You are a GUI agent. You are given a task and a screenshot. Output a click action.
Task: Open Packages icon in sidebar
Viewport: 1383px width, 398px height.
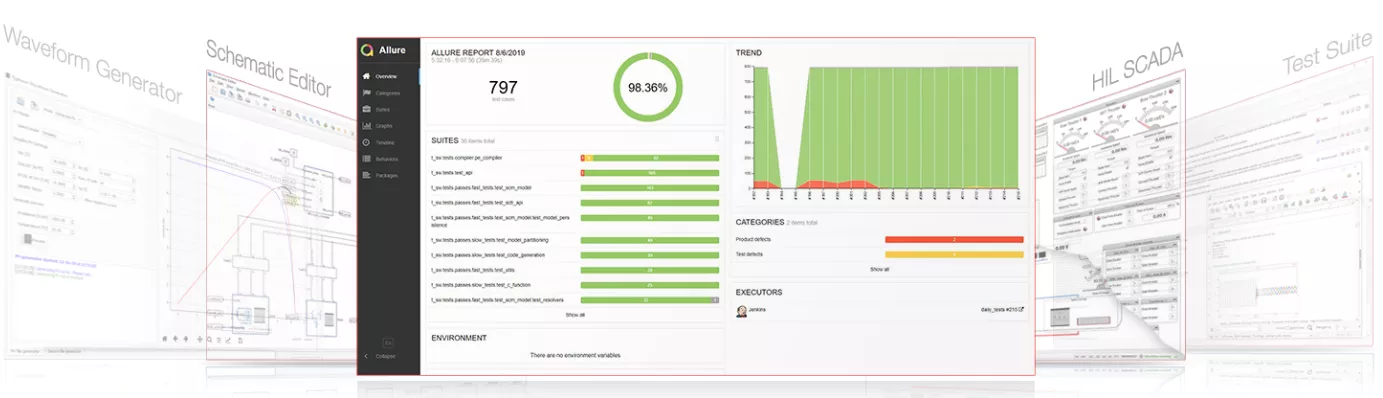[367, 175]
